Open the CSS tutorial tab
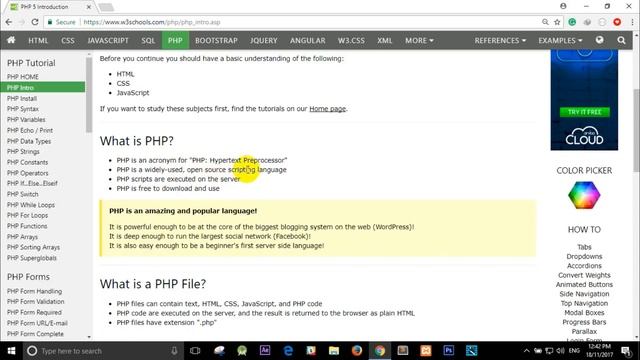640x360 pixels. click(x=68, y=40)
